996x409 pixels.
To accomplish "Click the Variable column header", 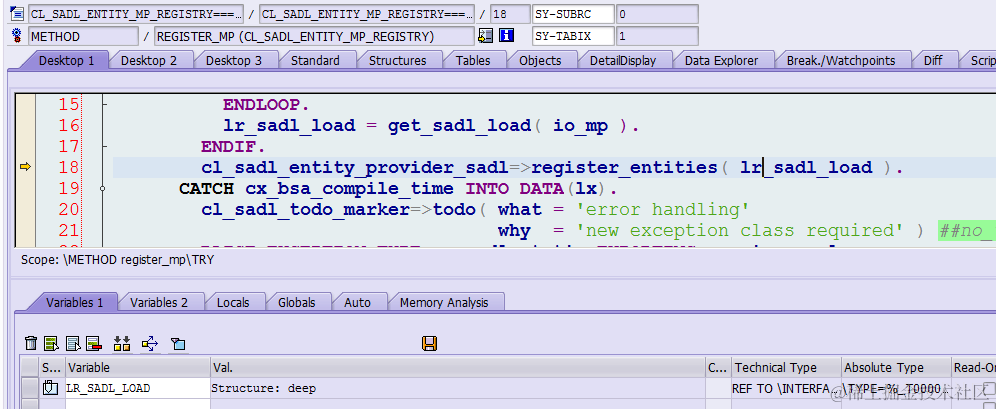I will pos(138,367).
